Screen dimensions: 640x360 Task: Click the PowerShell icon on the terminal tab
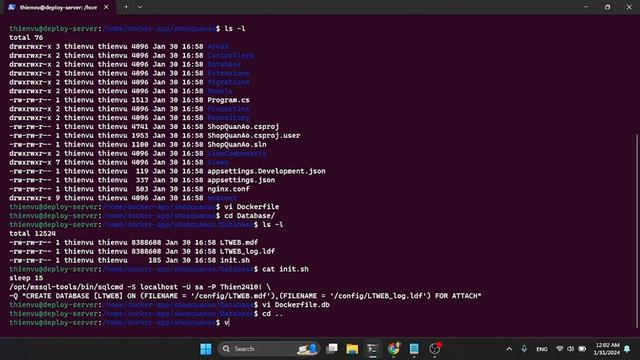coord(12,7)
